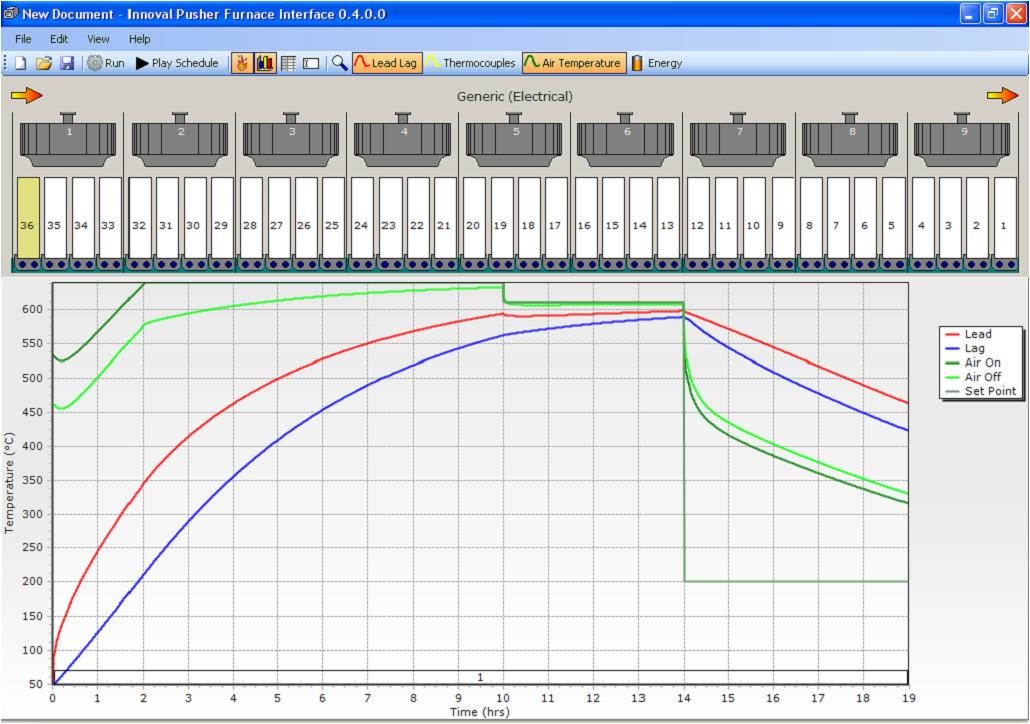The width and height of the screenshot is (1030, 724).
Task: Open the View menu
Action: coord(97,39)
